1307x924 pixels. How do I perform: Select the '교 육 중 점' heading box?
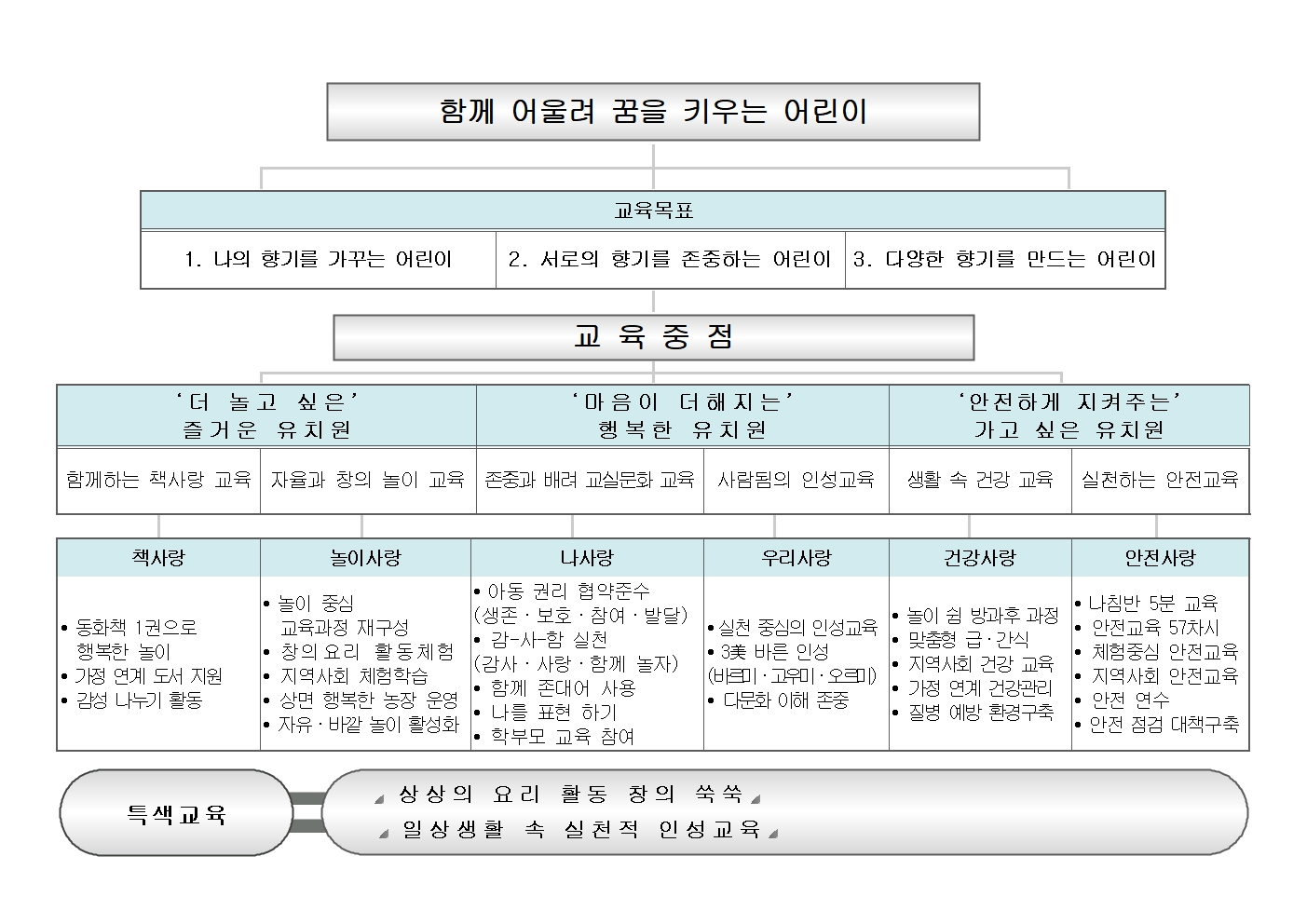[653, 337]
